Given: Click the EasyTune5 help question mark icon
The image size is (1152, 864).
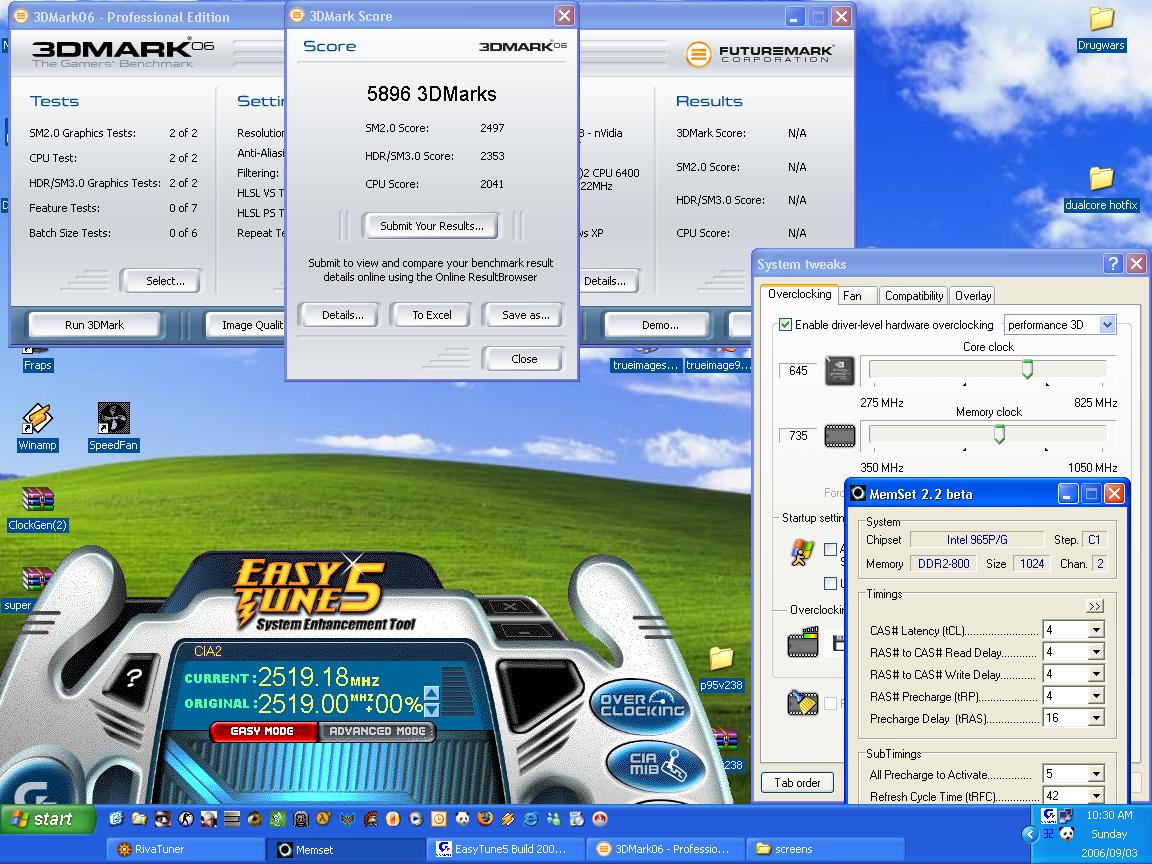Looking at the screenshot, I should click(x=133, y=679).
